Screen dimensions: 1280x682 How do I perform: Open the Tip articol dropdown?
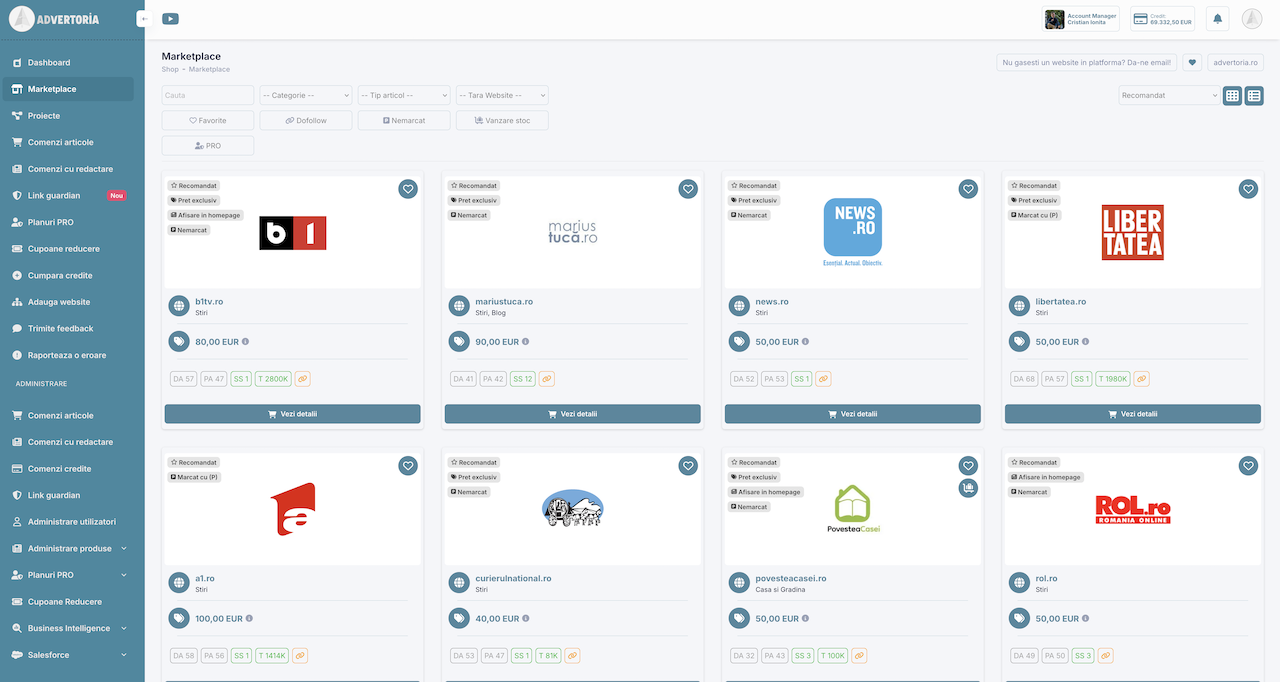[404, 95]
